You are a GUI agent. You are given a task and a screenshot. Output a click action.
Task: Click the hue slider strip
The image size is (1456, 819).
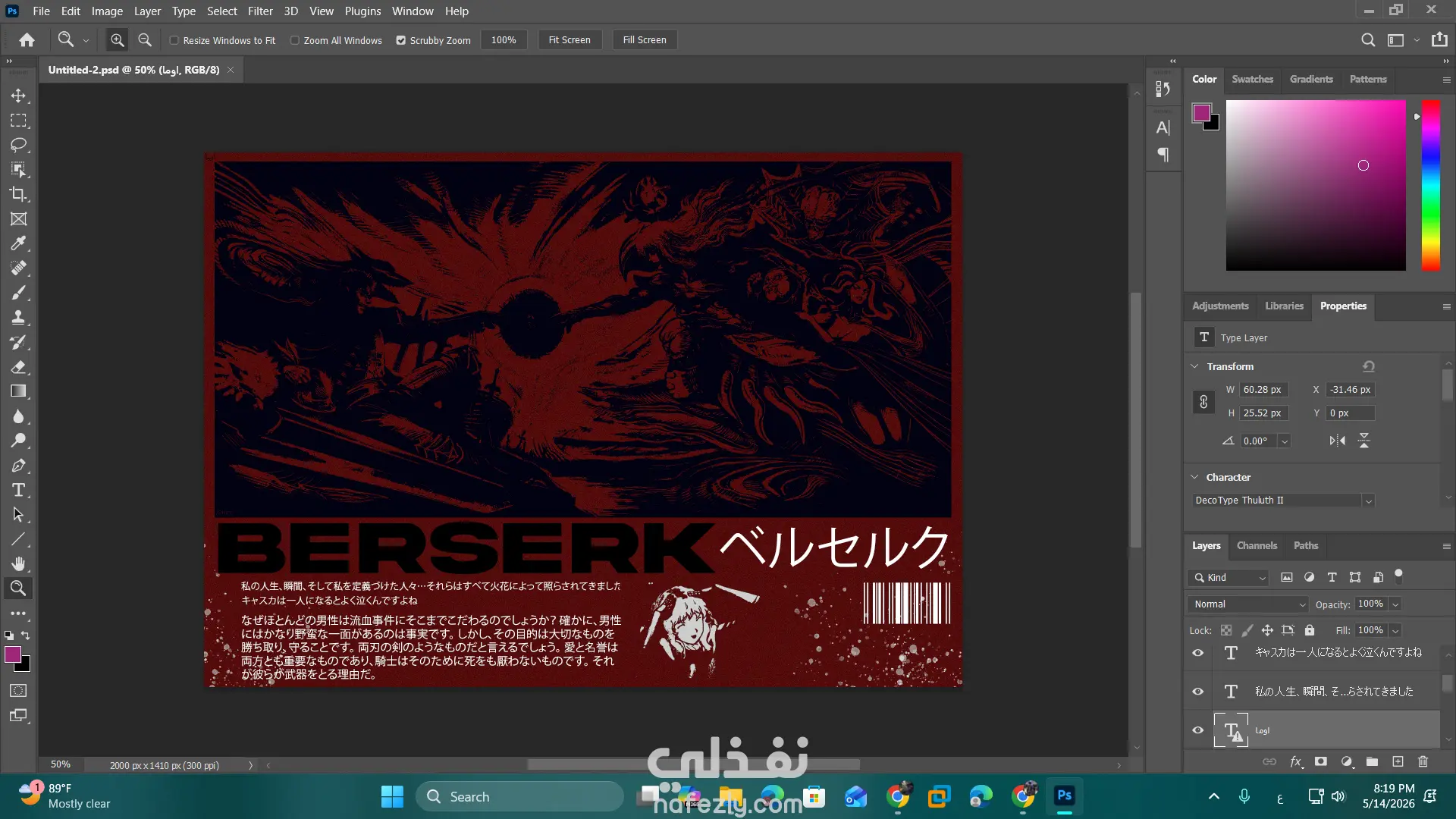(1431, 185)
